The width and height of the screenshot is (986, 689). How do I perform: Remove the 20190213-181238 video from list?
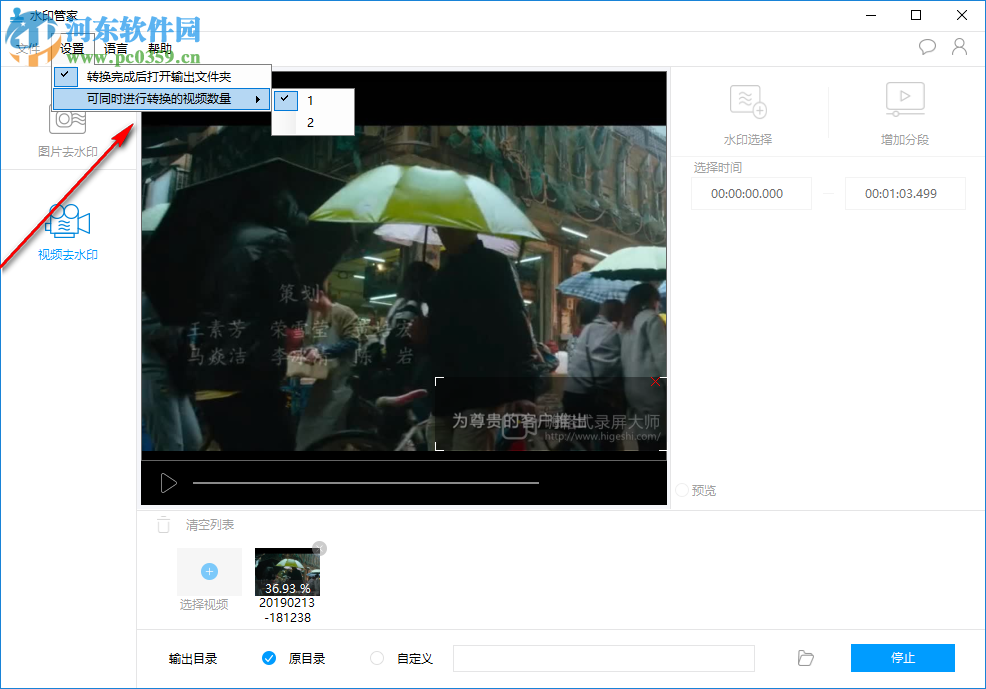point(319,549)
